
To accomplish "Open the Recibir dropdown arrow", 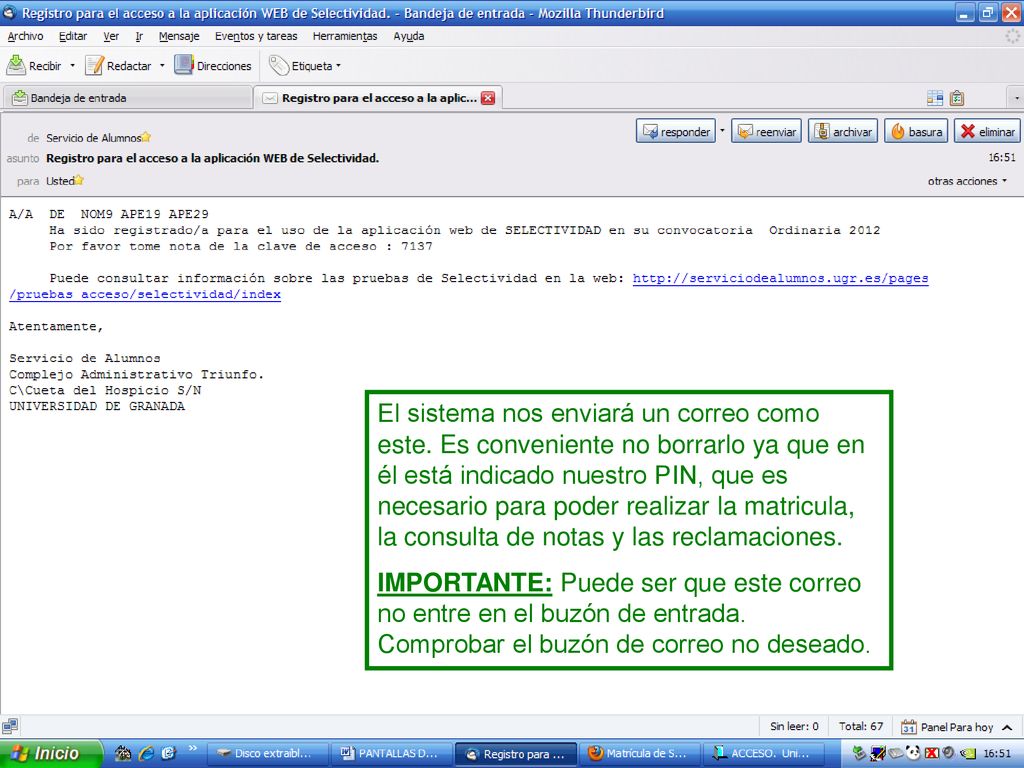I will [72, 66].
